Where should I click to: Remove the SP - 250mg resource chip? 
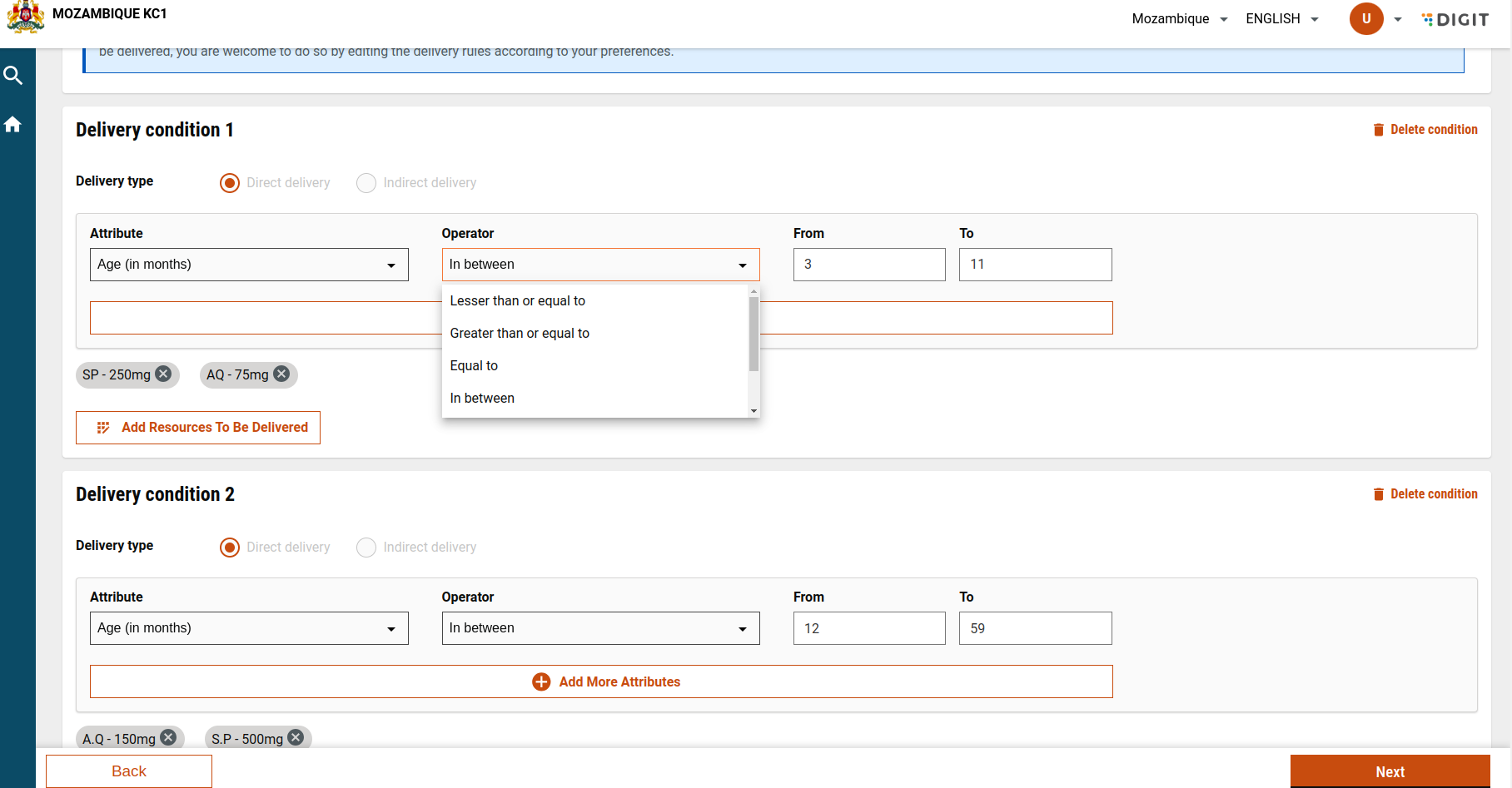click(164, 374)
